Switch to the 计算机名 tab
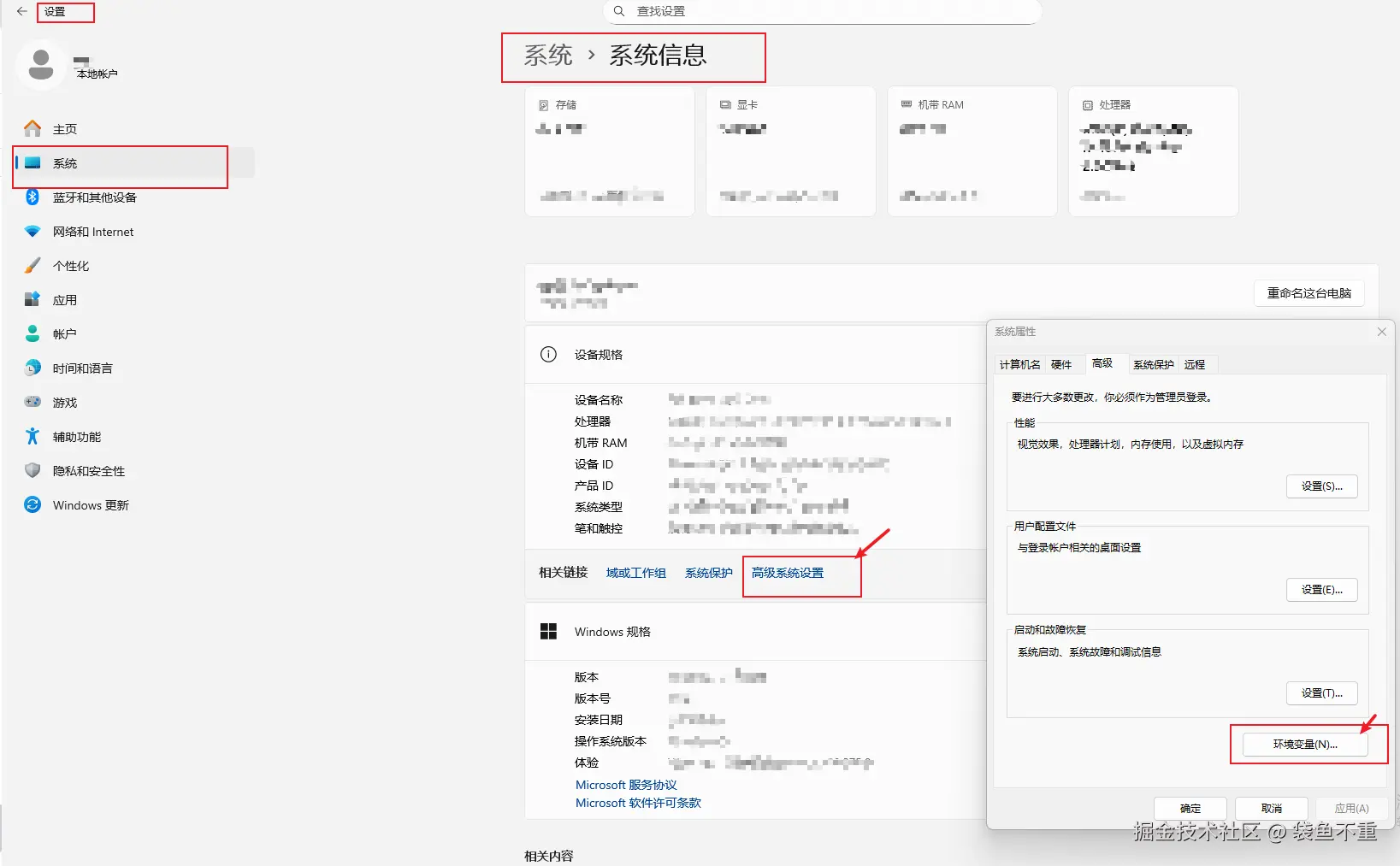1400x866 pixels. point(1019,364)
